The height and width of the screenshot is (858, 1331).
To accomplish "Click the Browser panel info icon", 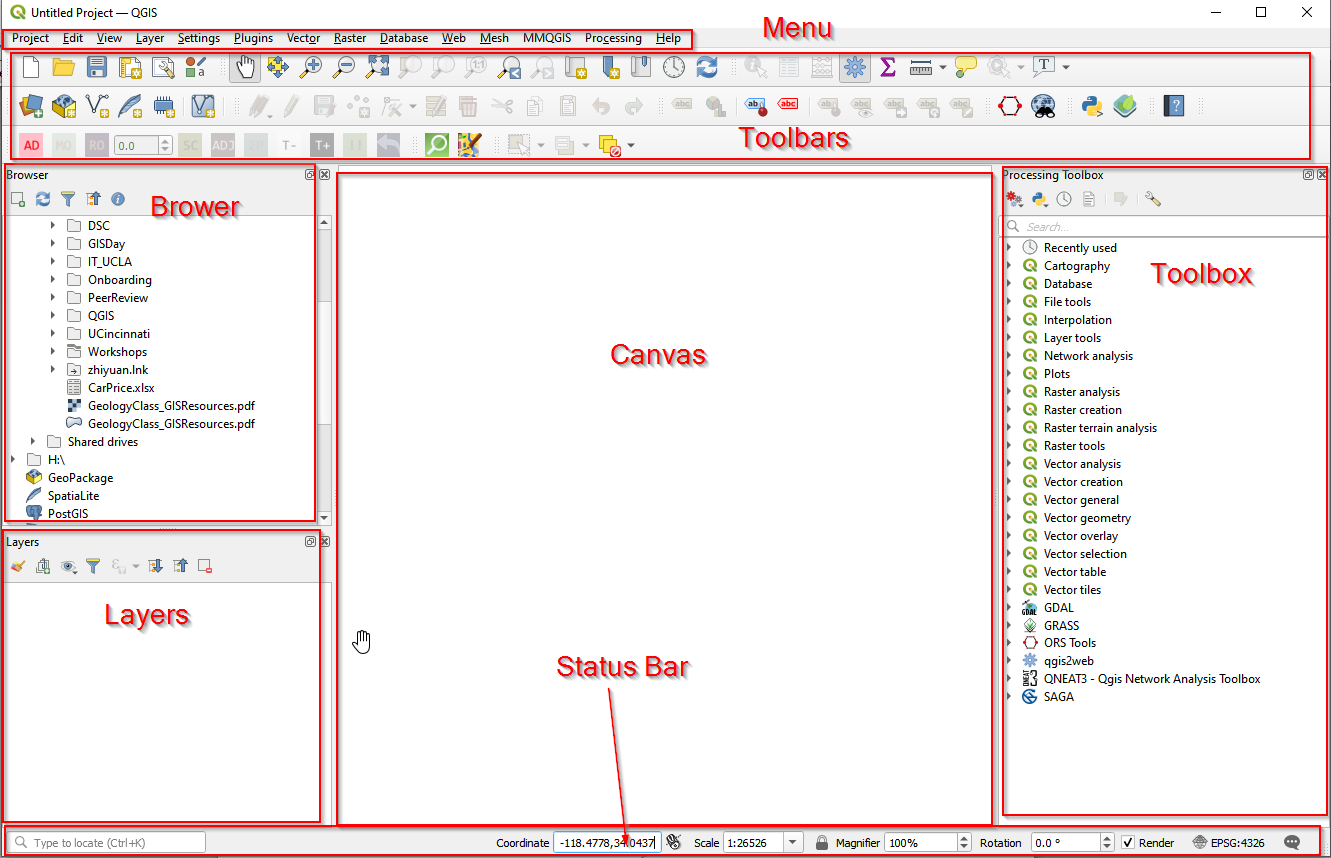I will coord(118,200).
